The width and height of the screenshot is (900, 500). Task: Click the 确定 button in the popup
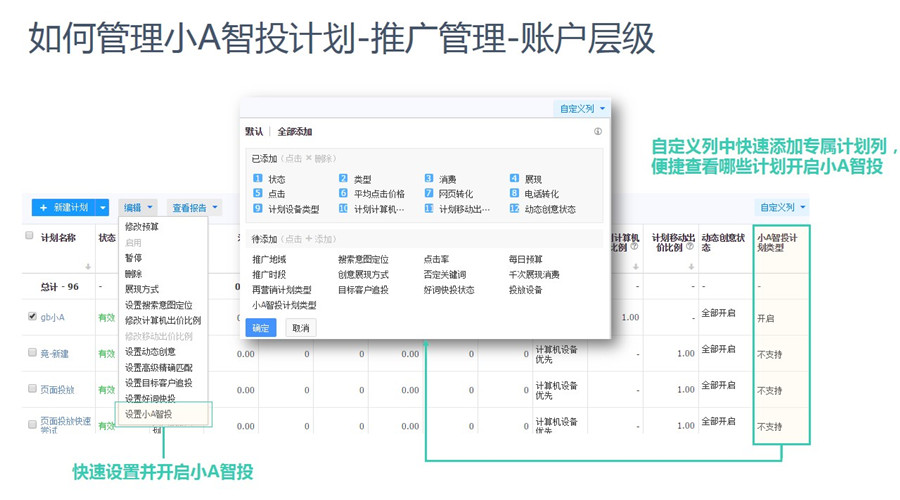point(261,328)
